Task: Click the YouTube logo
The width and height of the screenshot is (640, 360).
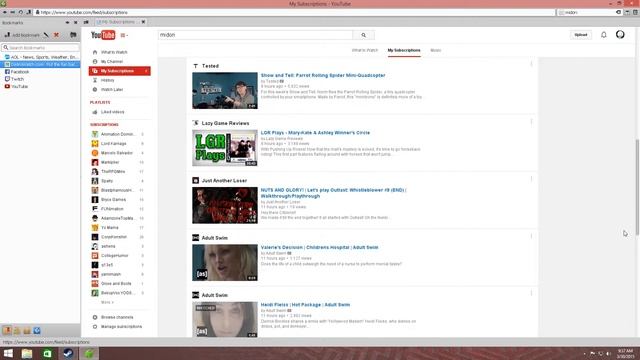Action: tap(103, 35)
